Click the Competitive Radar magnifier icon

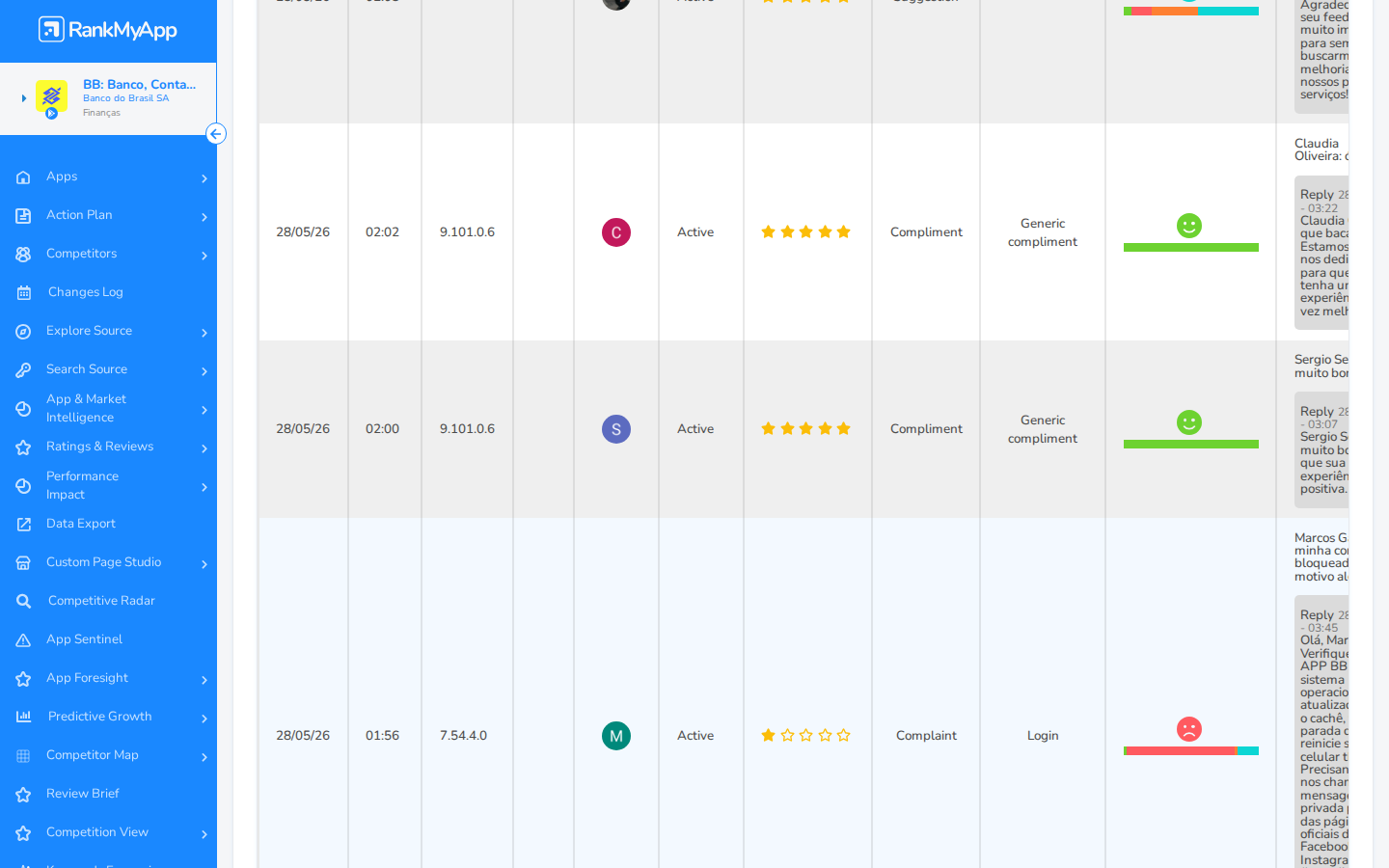(x=23, y=602)
